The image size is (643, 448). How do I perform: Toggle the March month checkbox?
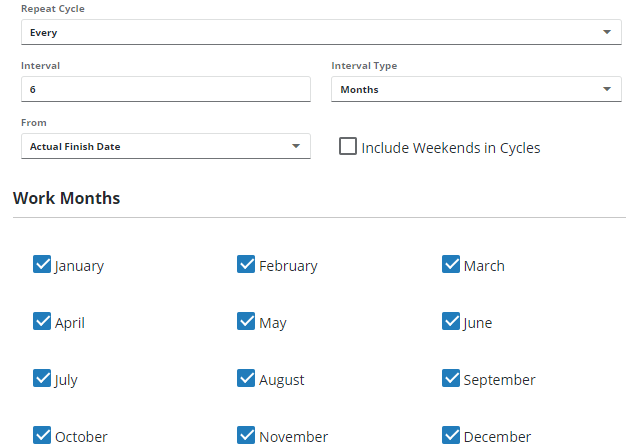(x=451, y=264)
